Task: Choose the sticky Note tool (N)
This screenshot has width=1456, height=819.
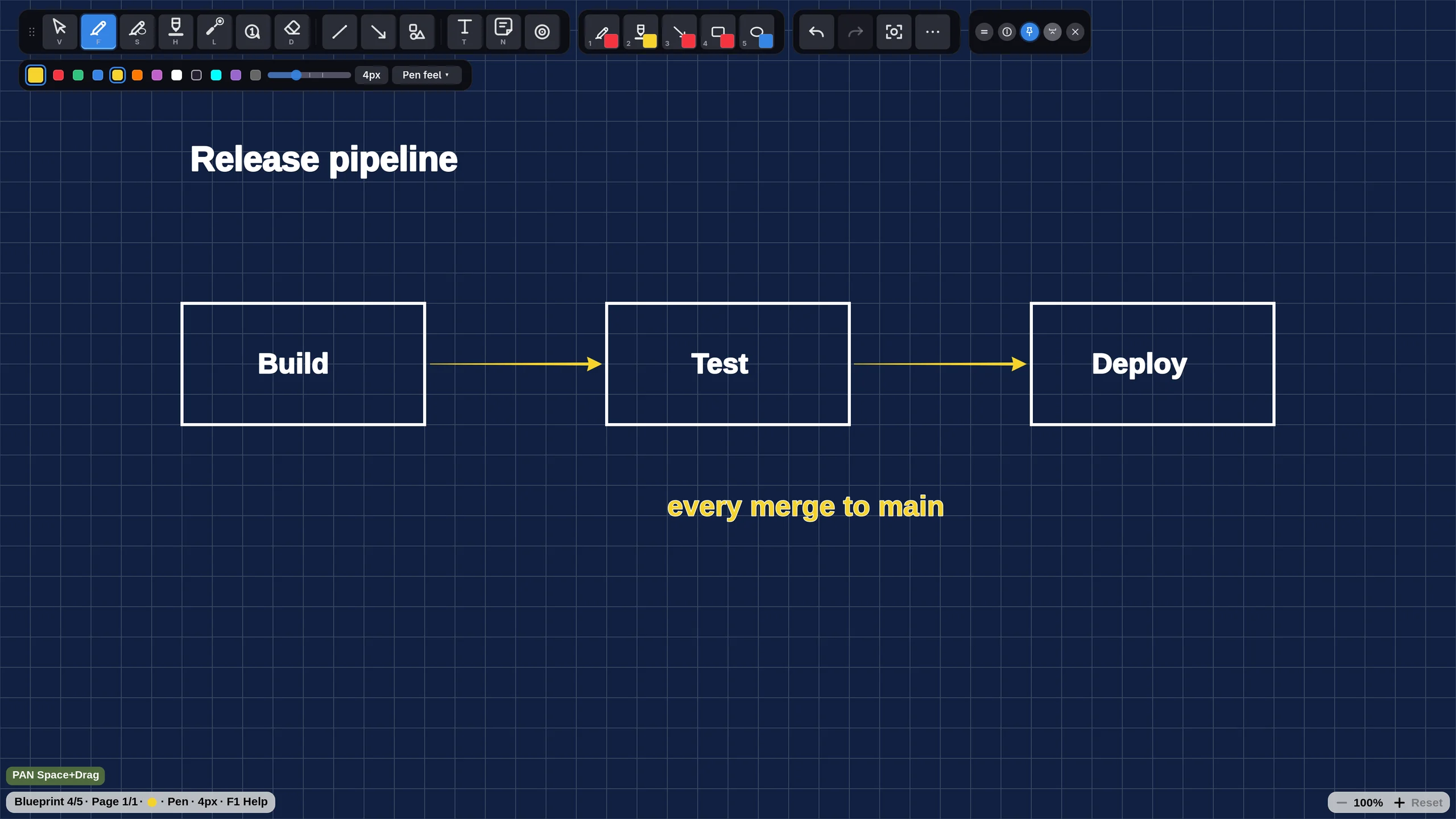Action: [503, 32]
